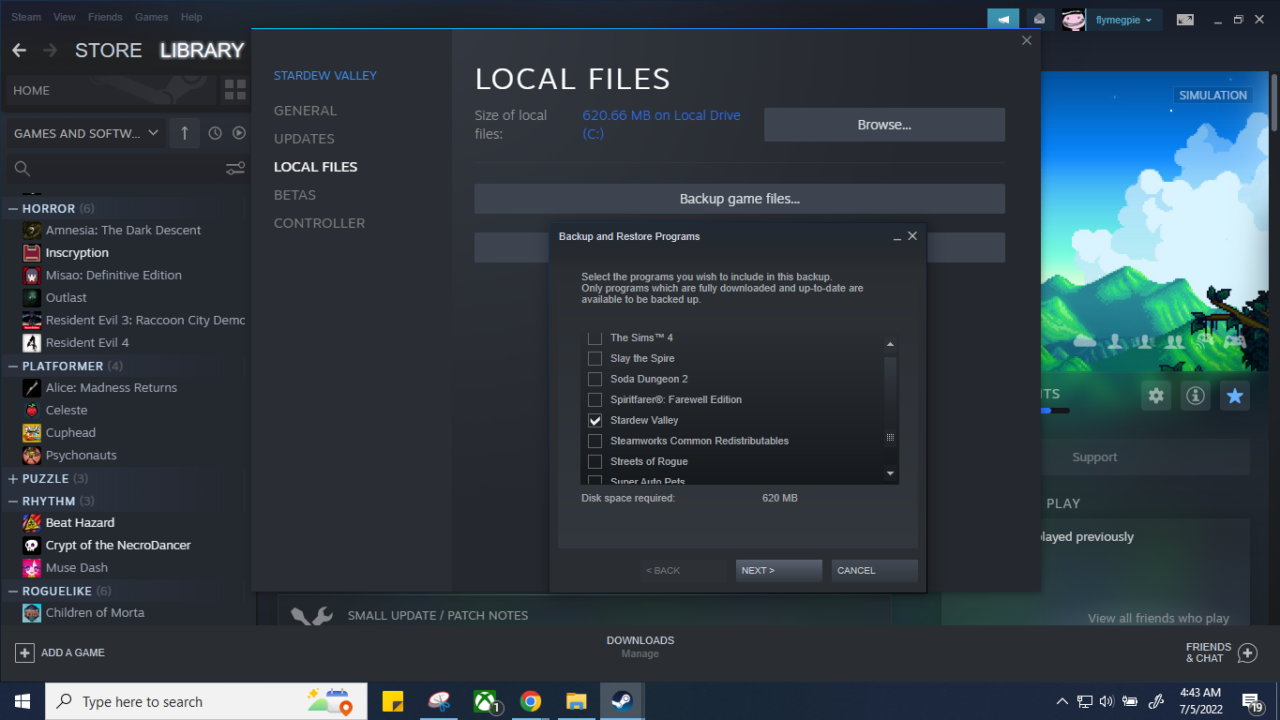Image resolution: width=1280 pixels, height=720 pixels.
Task: Open Google Chrome in taskbar
Action: point(530,701)
